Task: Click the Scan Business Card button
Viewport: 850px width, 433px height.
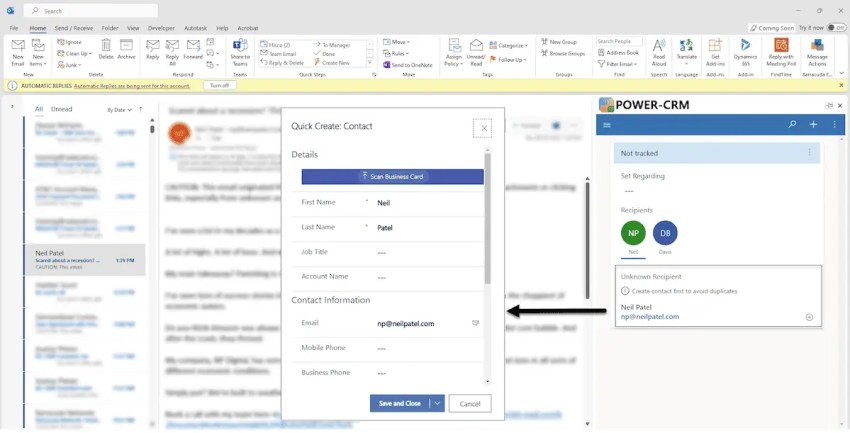Action: click(x=392, y=177)
